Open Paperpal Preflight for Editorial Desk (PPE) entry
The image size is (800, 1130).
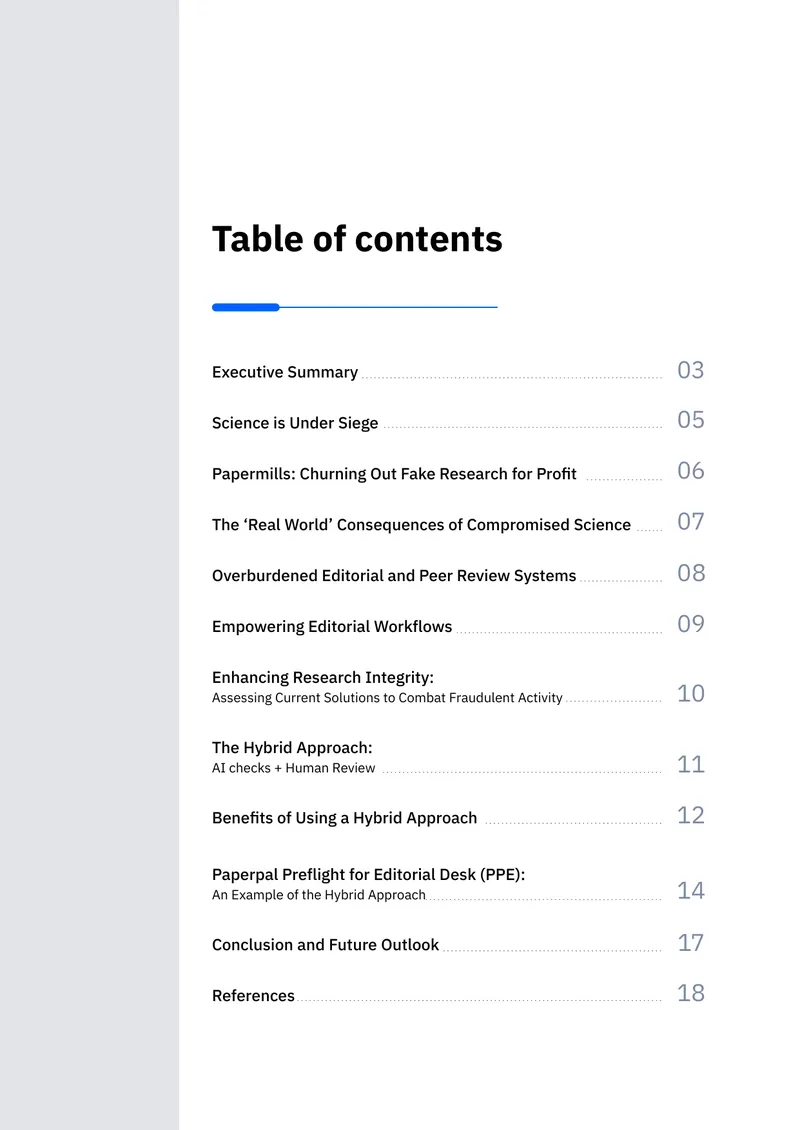point(368,874)
